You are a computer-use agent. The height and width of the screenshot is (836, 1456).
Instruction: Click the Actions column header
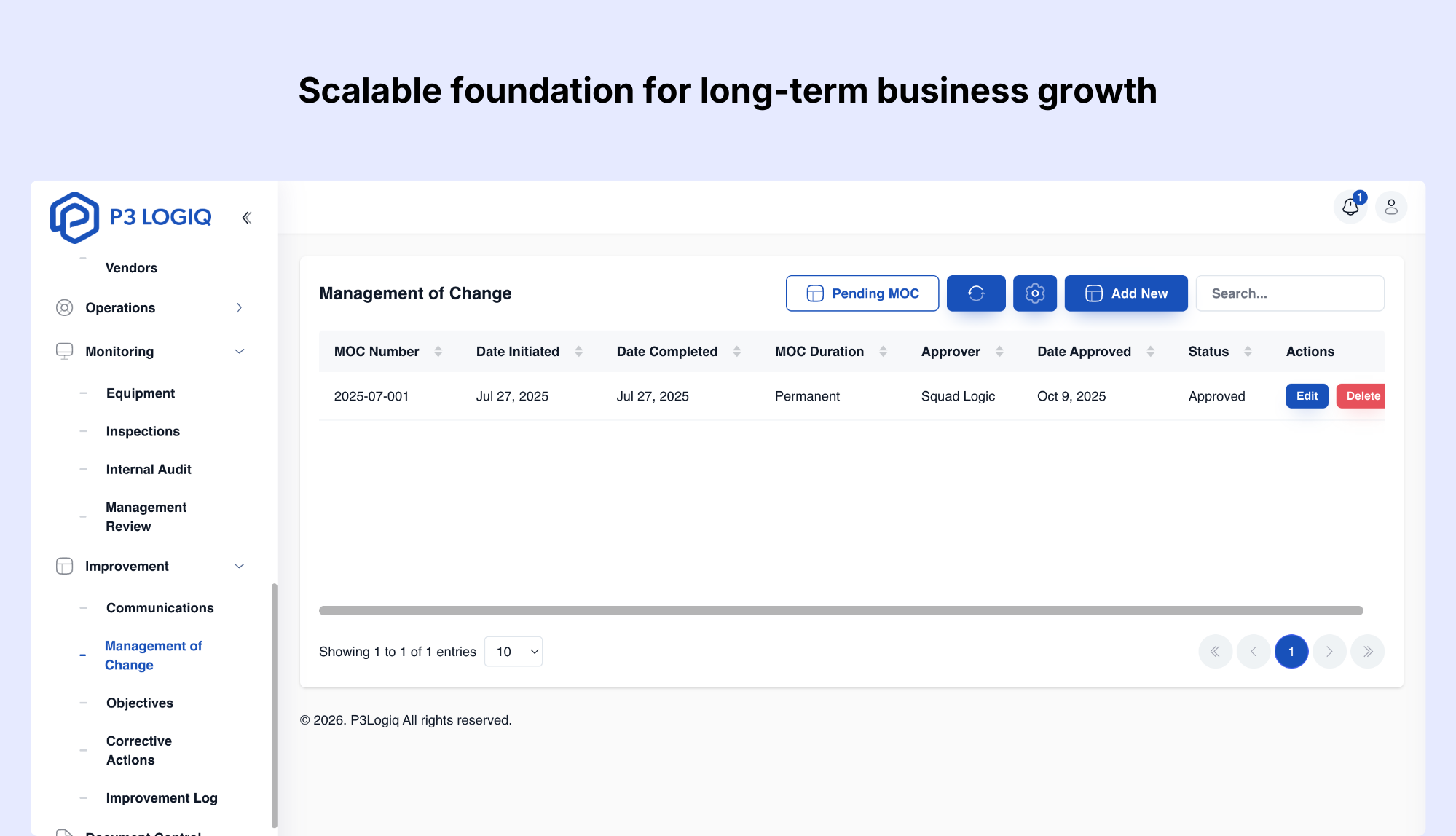pos(1310,352)
